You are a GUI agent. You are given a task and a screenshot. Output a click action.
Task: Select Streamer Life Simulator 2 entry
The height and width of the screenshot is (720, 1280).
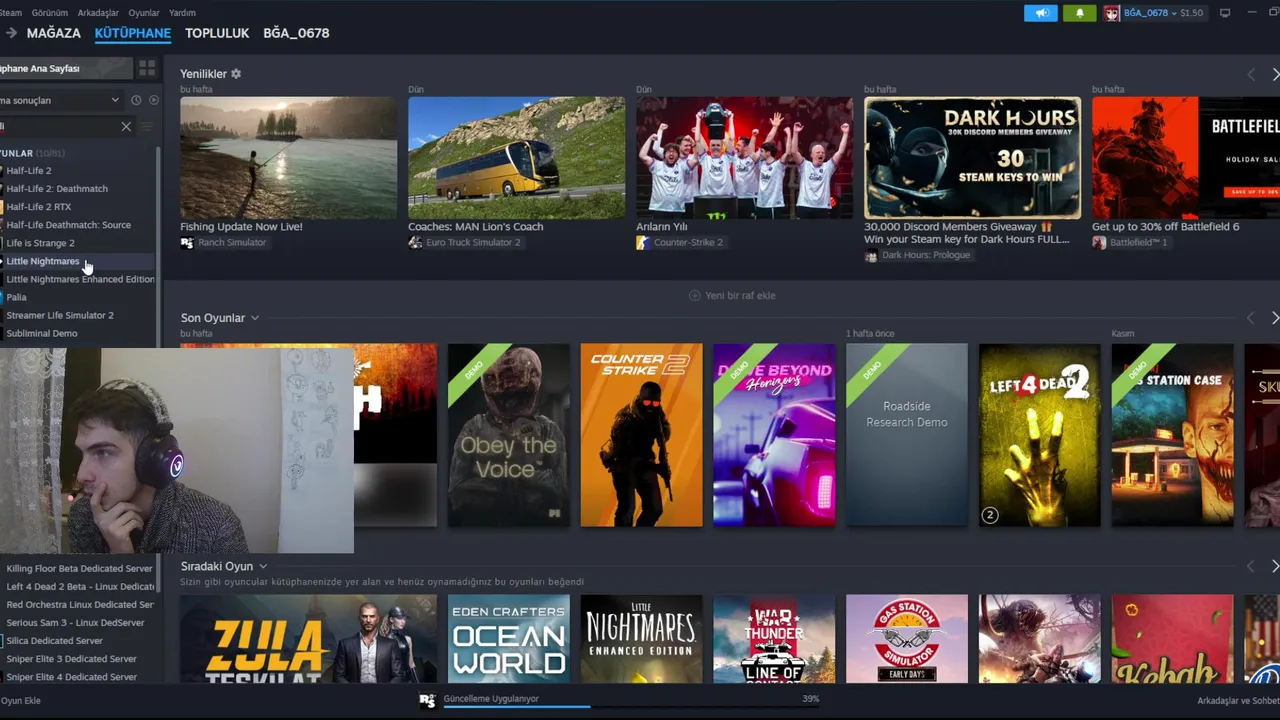point(60,315)
